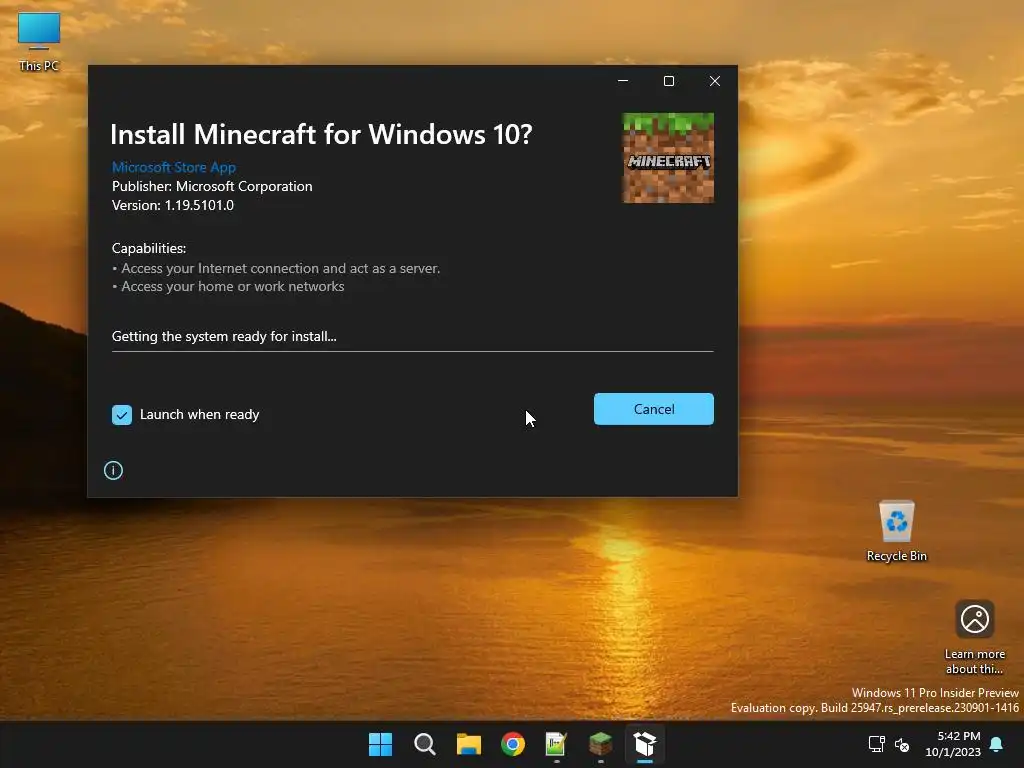1024x768 pixels.
Task: Click the Install Minecraft for Windows 10? heading
Action: (x=321, y=135)
